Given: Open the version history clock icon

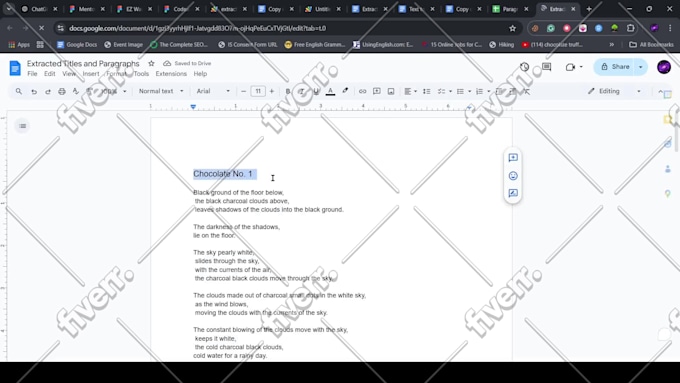Looking at the screenshot, I should point(525,67).
